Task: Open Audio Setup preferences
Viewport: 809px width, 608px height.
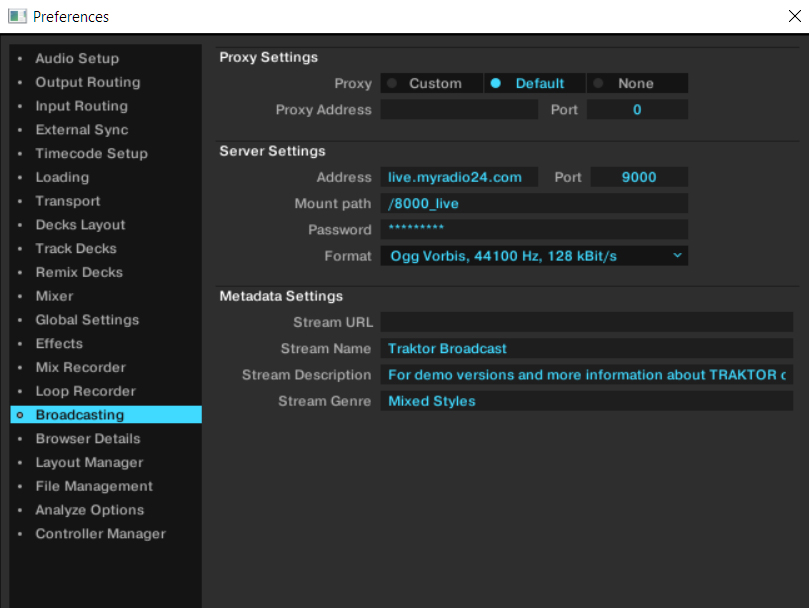Action: 77,59
